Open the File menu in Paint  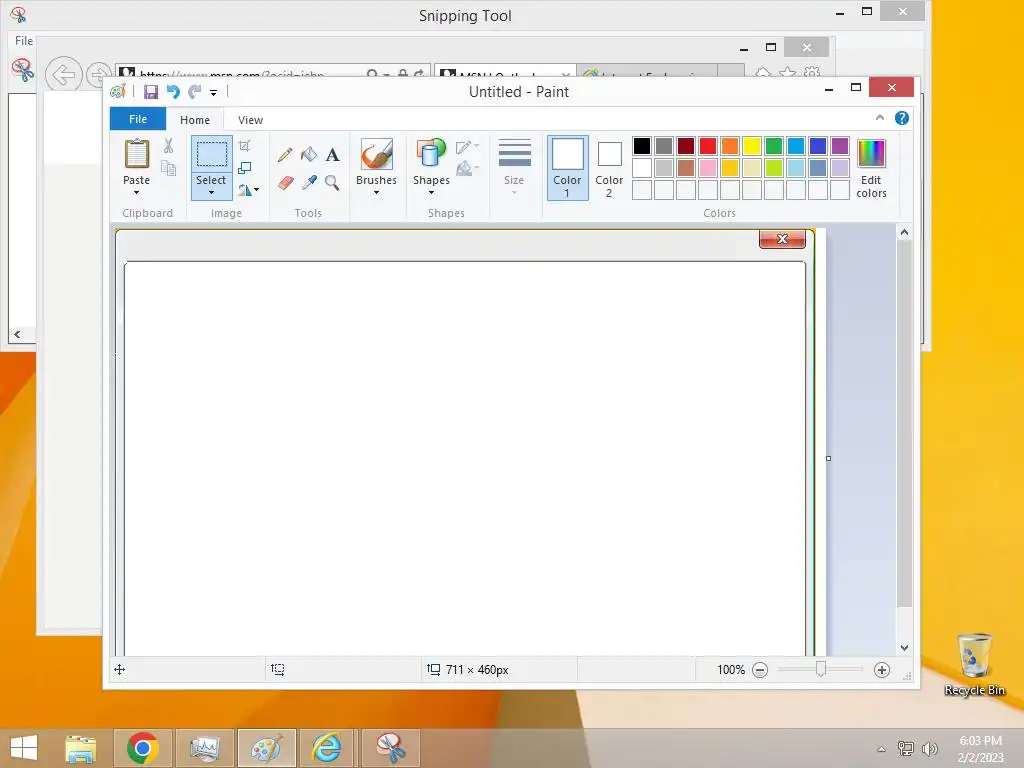coord(138,119)
